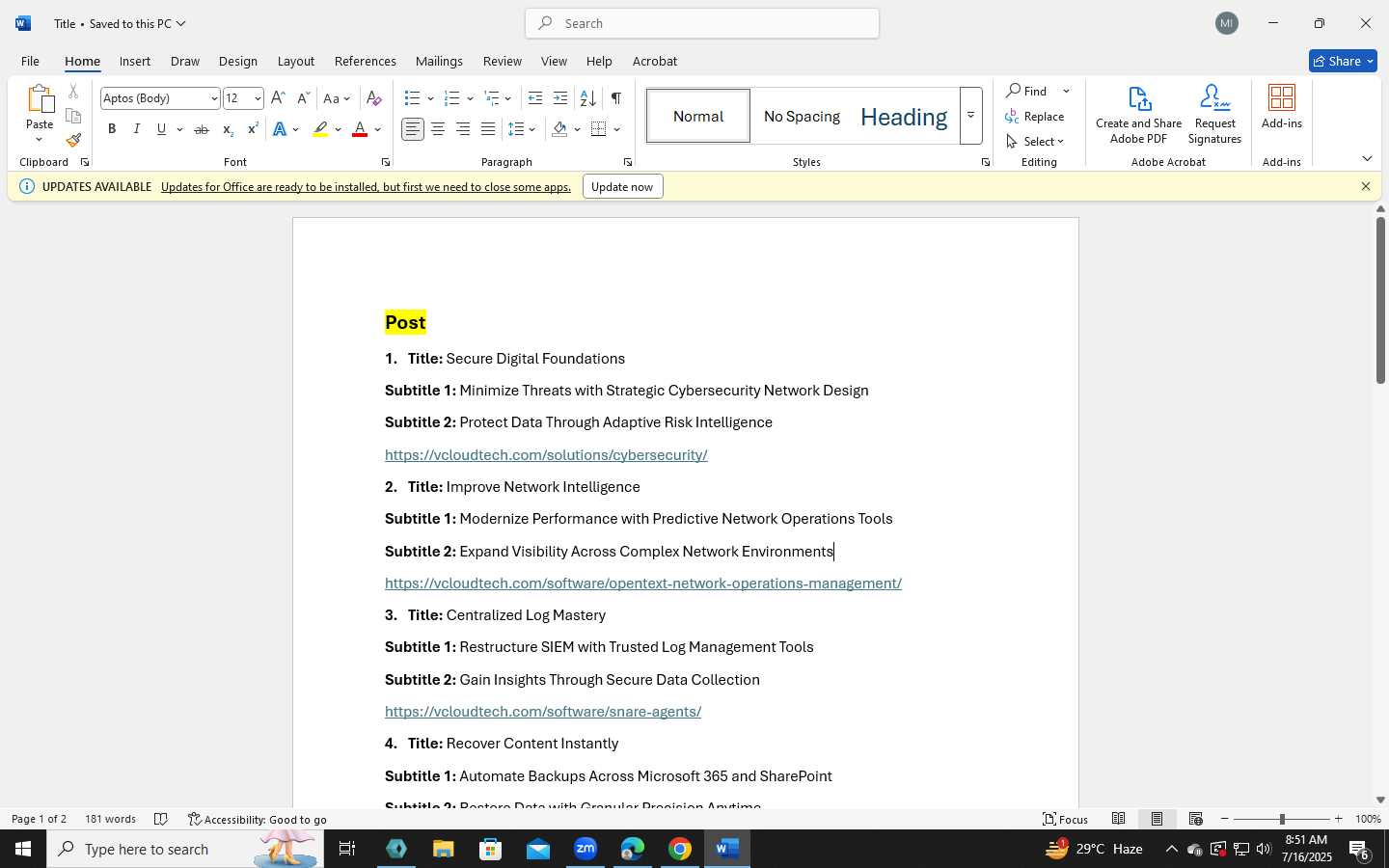The height and width of the screenshot is (868, 1389).
Task: Select the Format Painter brush
Action: (x=73, y=140)
